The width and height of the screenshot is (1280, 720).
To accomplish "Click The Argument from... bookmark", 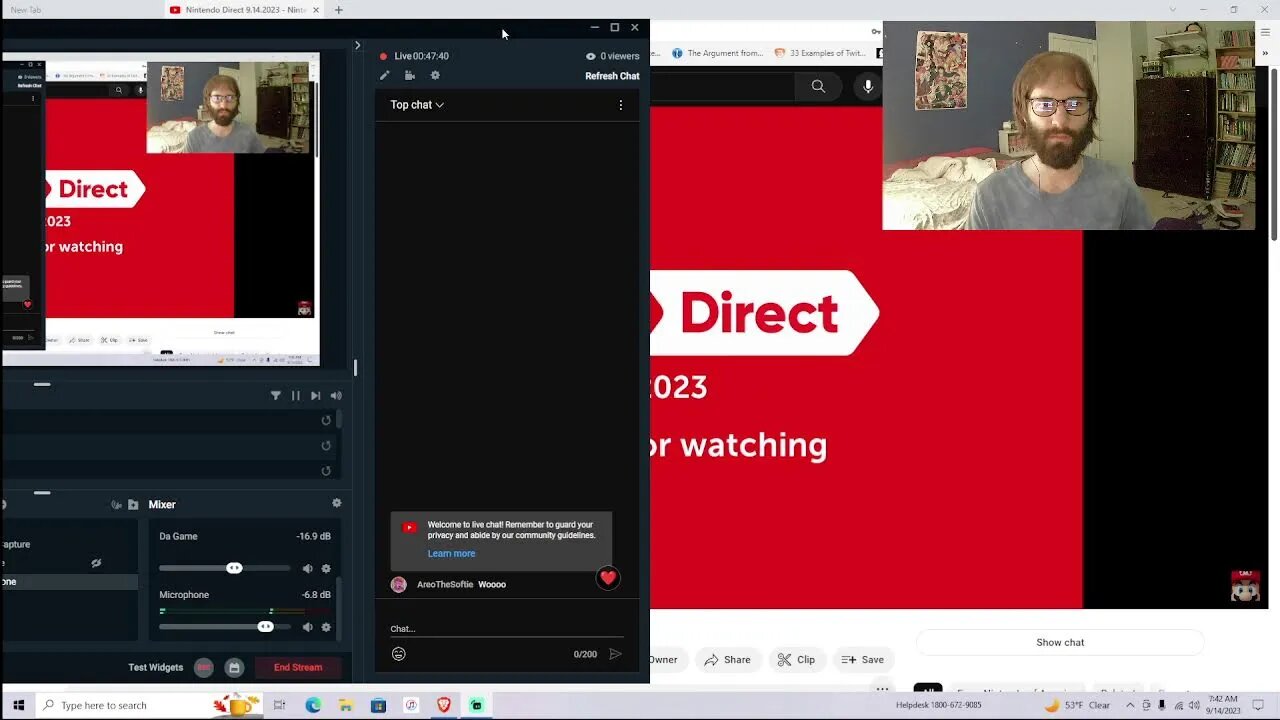I will coord(718,53).
